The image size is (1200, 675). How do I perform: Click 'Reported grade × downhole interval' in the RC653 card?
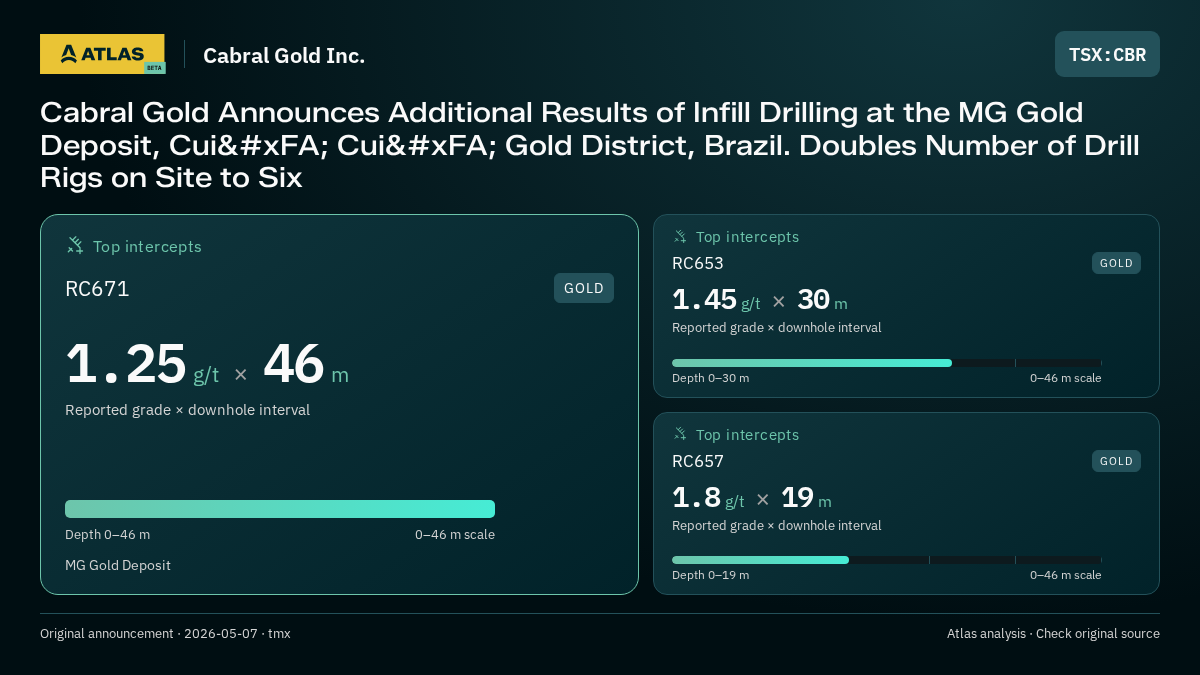[777, 328]
